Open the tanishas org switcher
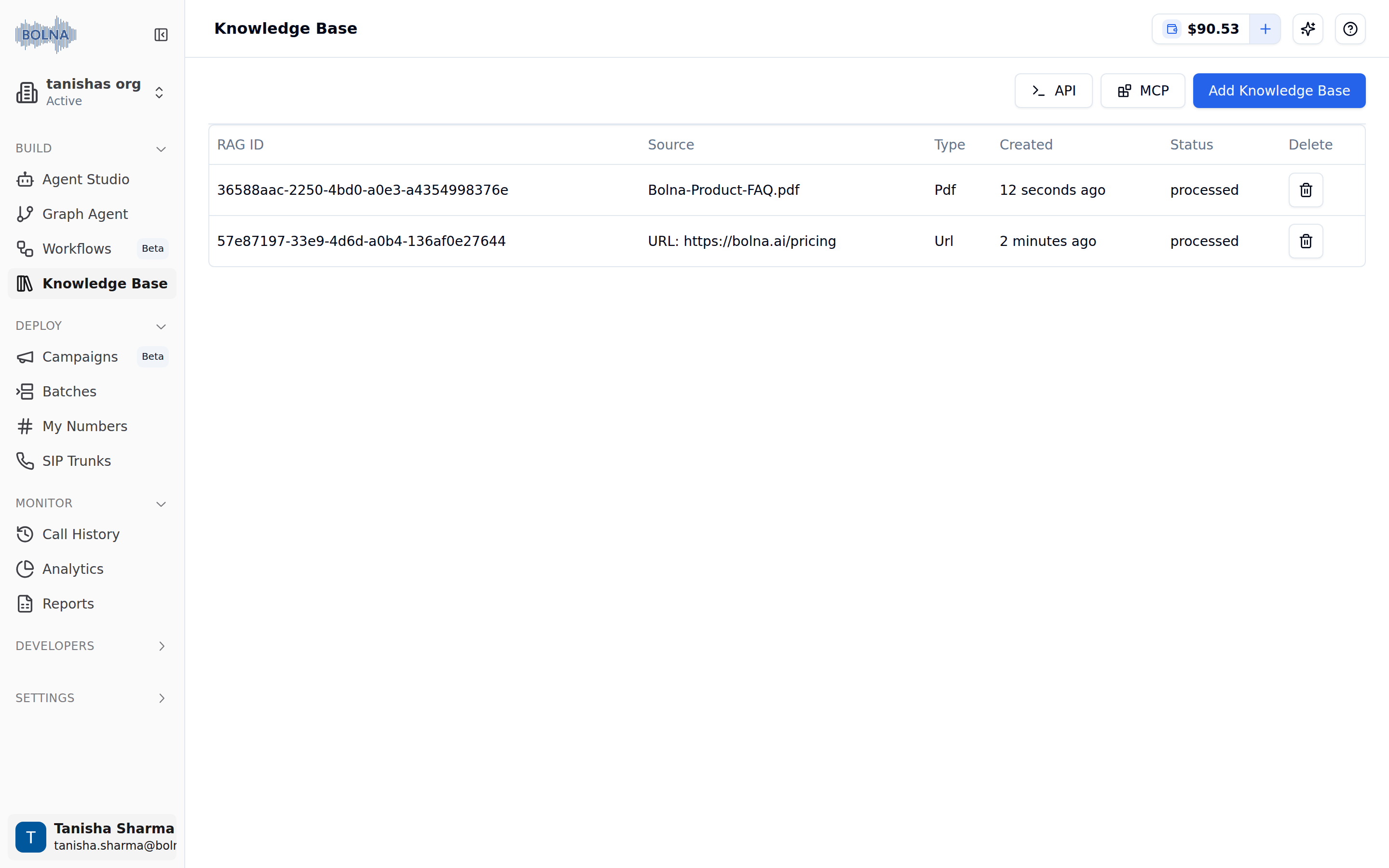Screen dimensions: 1389x868 [x=92, y=93]
